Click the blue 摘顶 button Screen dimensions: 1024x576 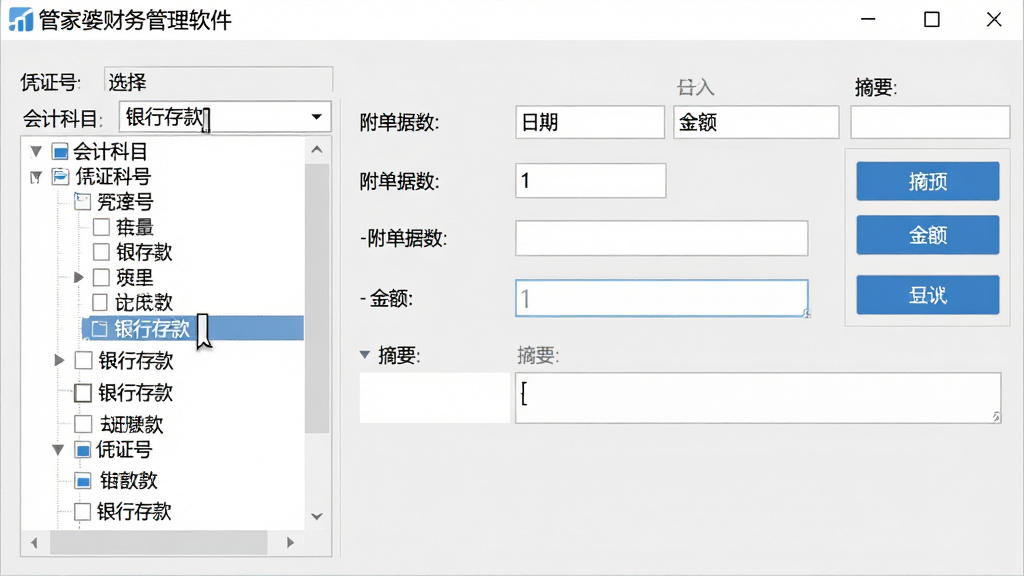point(927,181)
